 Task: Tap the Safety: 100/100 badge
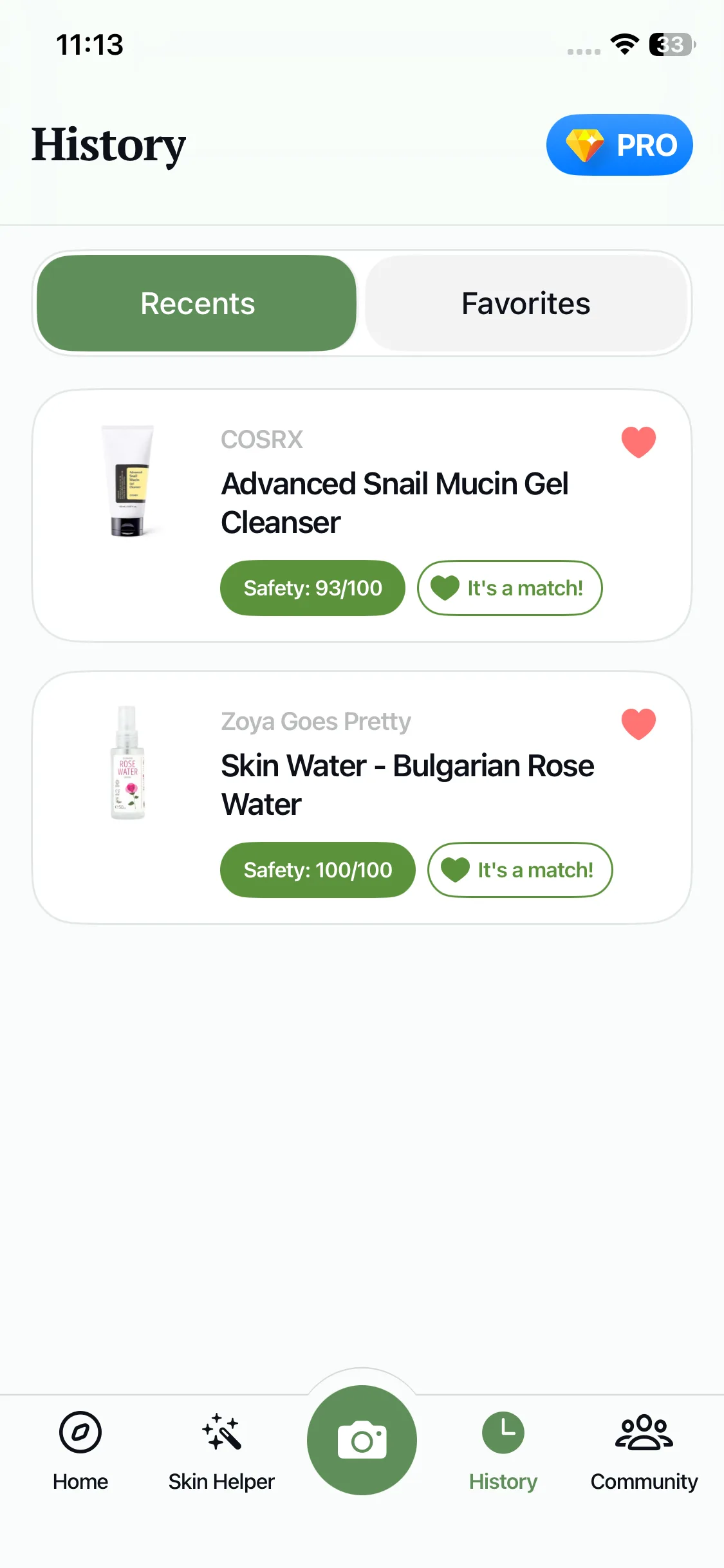point(318,870)
